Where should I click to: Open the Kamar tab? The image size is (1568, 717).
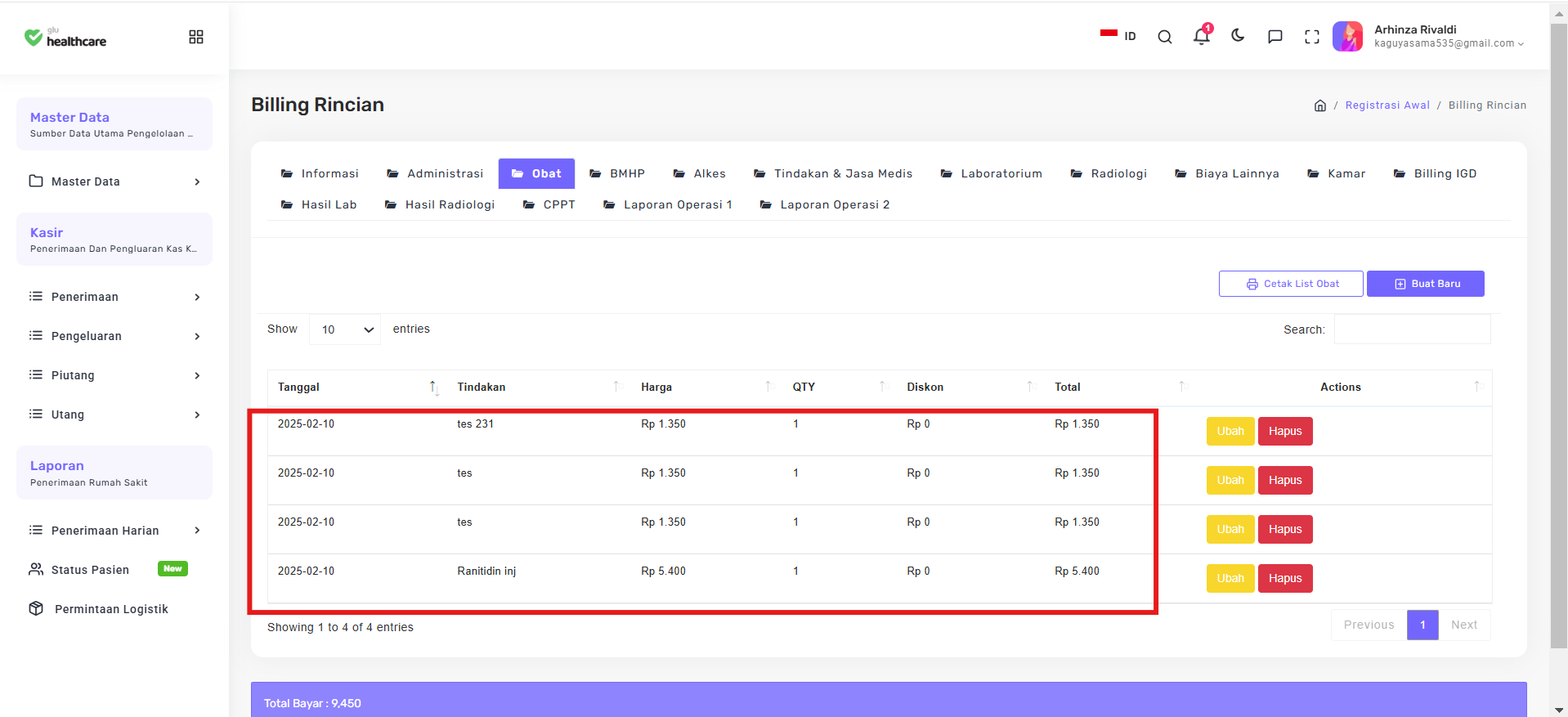1336,173
